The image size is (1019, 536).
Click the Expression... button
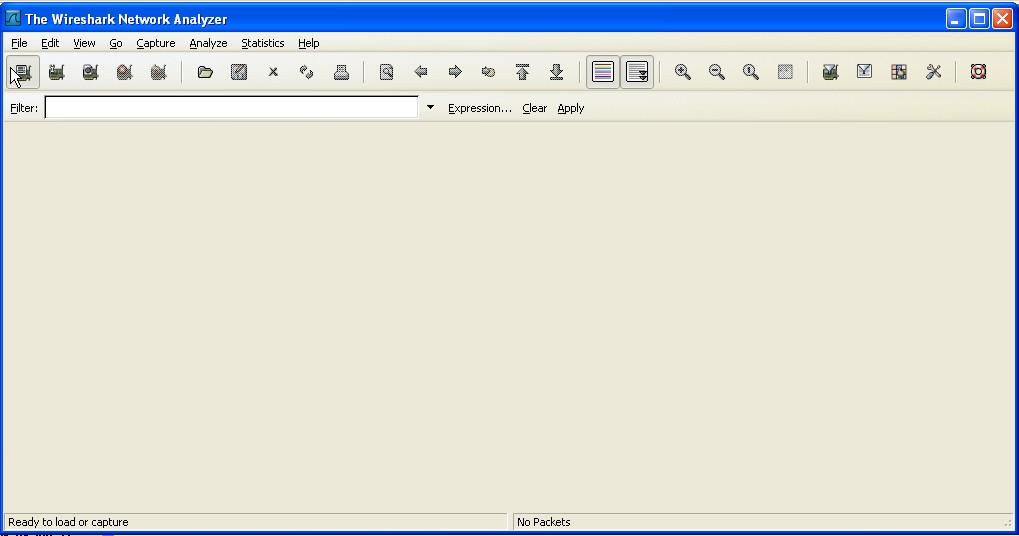click(x=479, y=108)
